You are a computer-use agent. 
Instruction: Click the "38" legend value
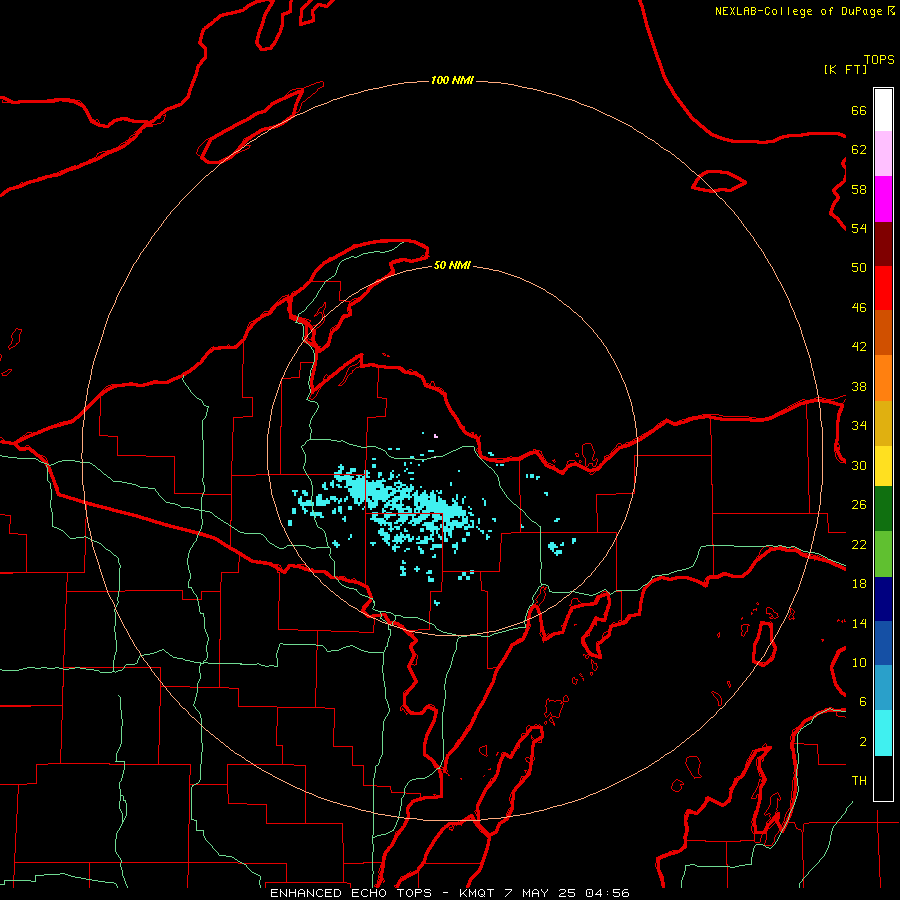[x=859, y=386]
